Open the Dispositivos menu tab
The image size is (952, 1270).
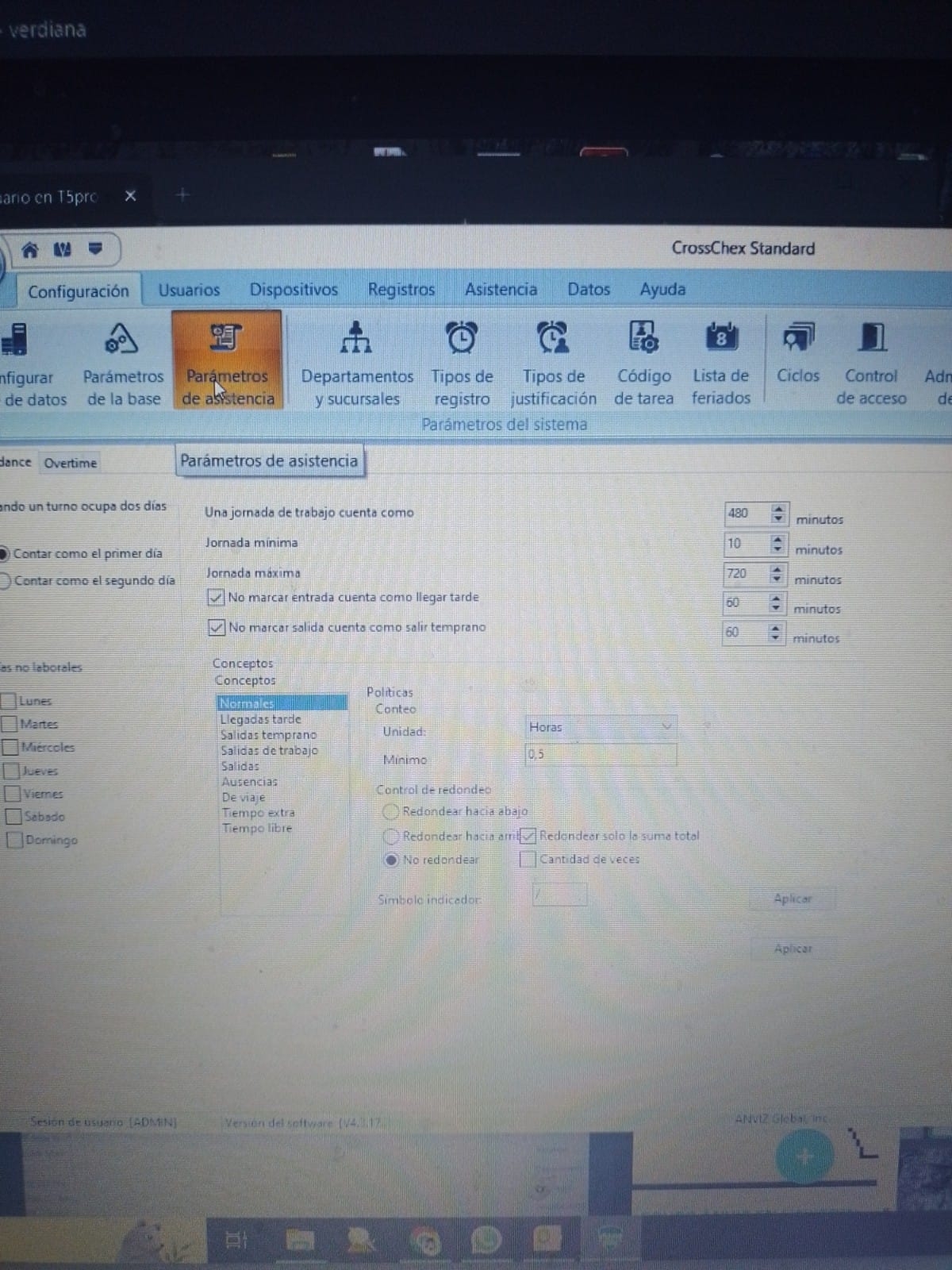tap(294, 290)
